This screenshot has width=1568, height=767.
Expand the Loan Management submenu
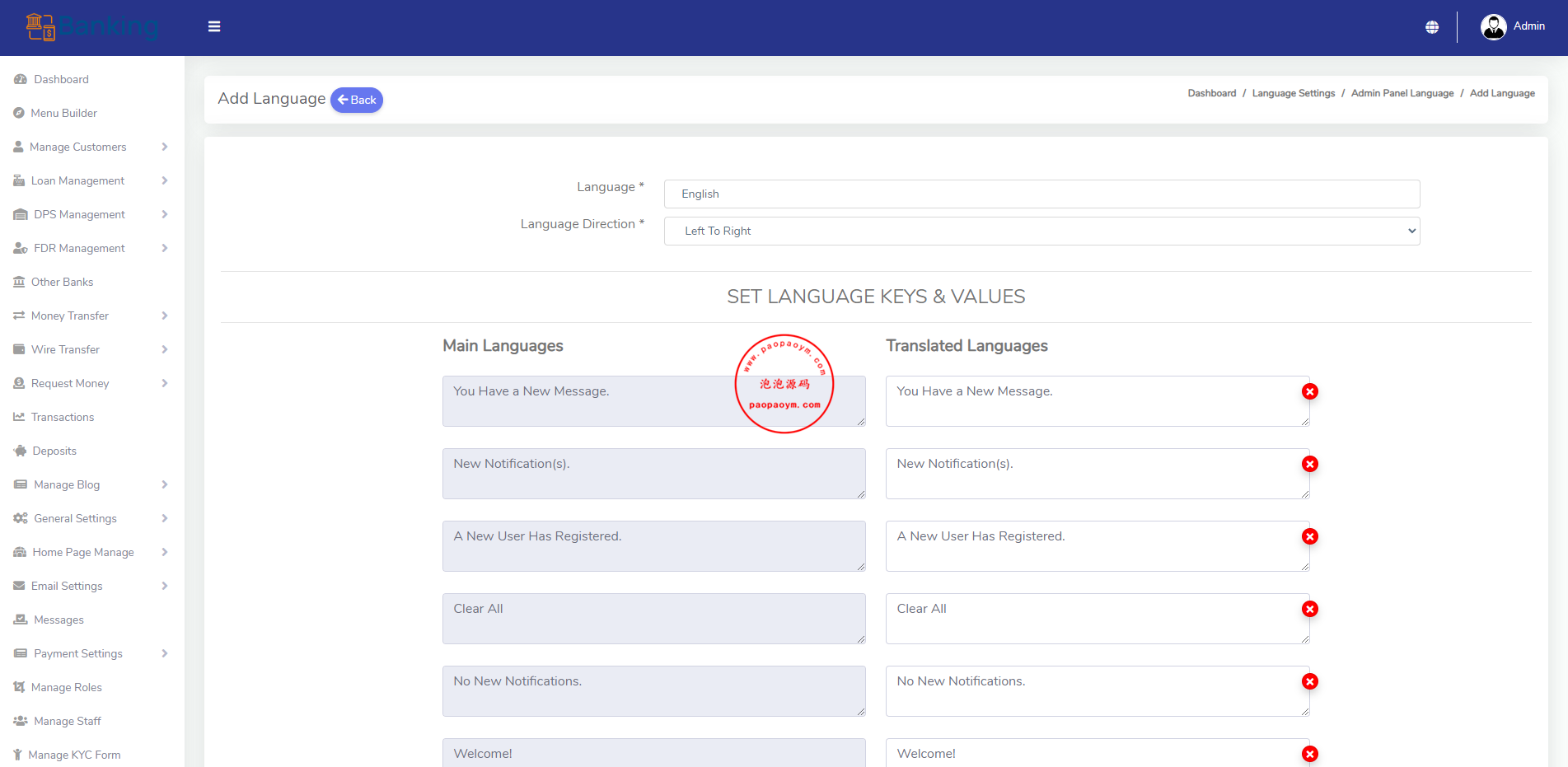point(91,180)
